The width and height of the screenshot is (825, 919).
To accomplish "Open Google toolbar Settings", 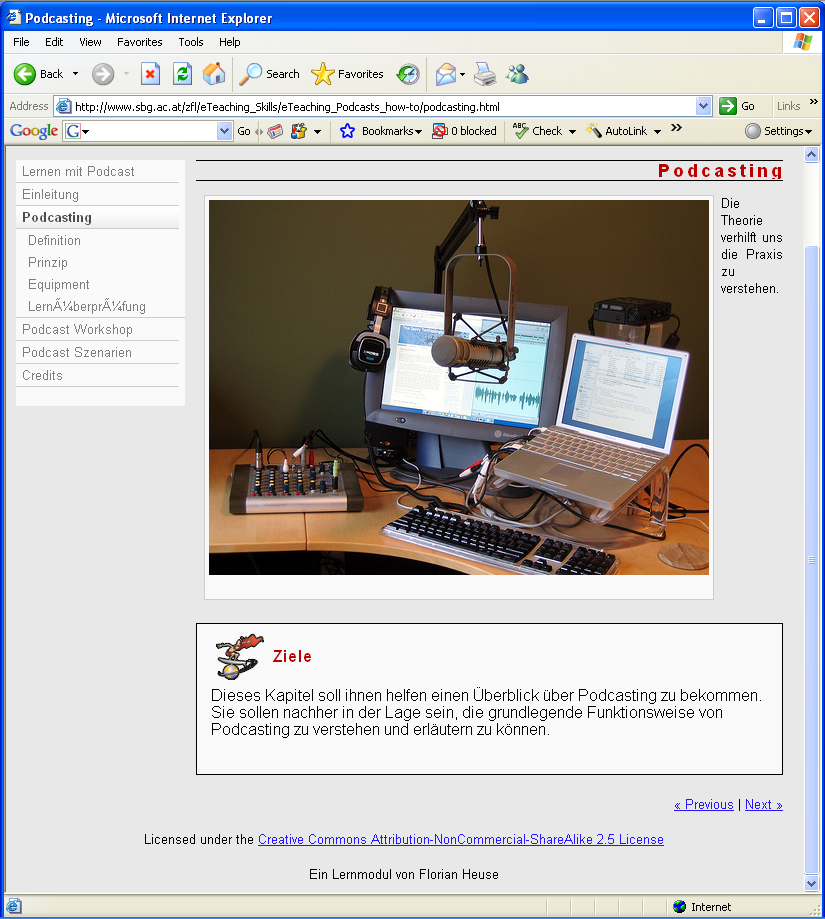I will coord(779,131).
